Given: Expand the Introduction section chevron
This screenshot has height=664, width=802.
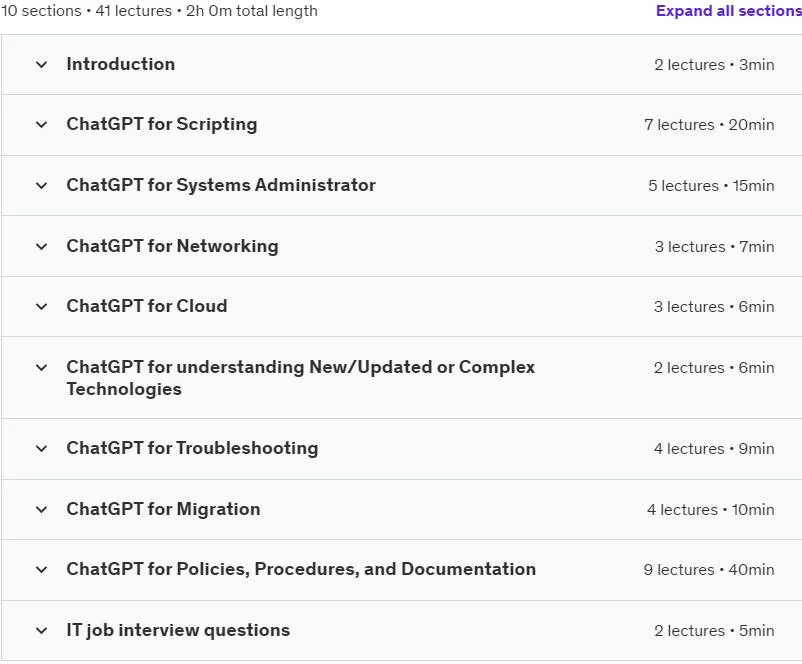Looking at the screenshot, I should pos(41,65).
